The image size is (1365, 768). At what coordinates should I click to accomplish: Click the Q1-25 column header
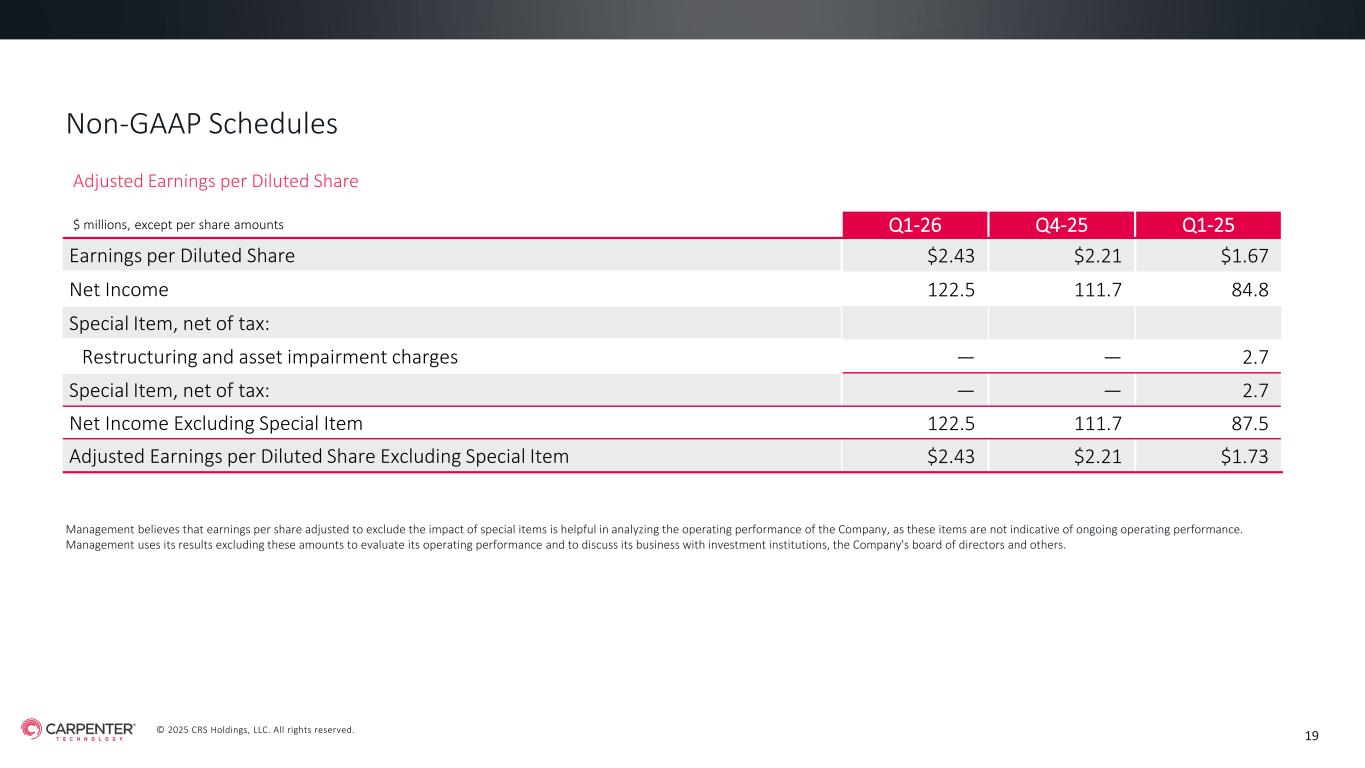click(1208, 224)
